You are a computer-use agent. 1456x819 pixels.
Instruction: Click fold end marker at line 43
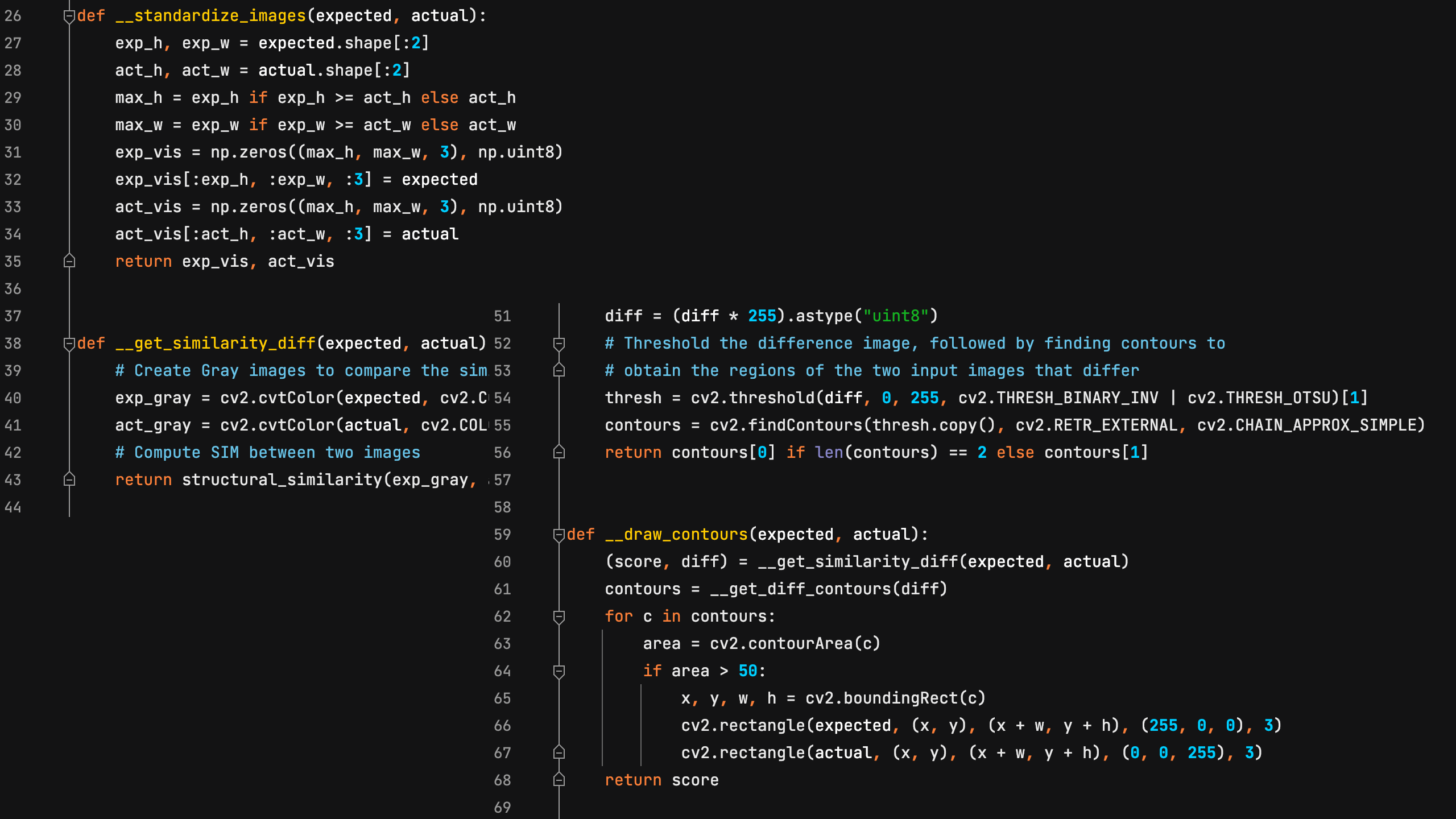[x=69, y=479]
